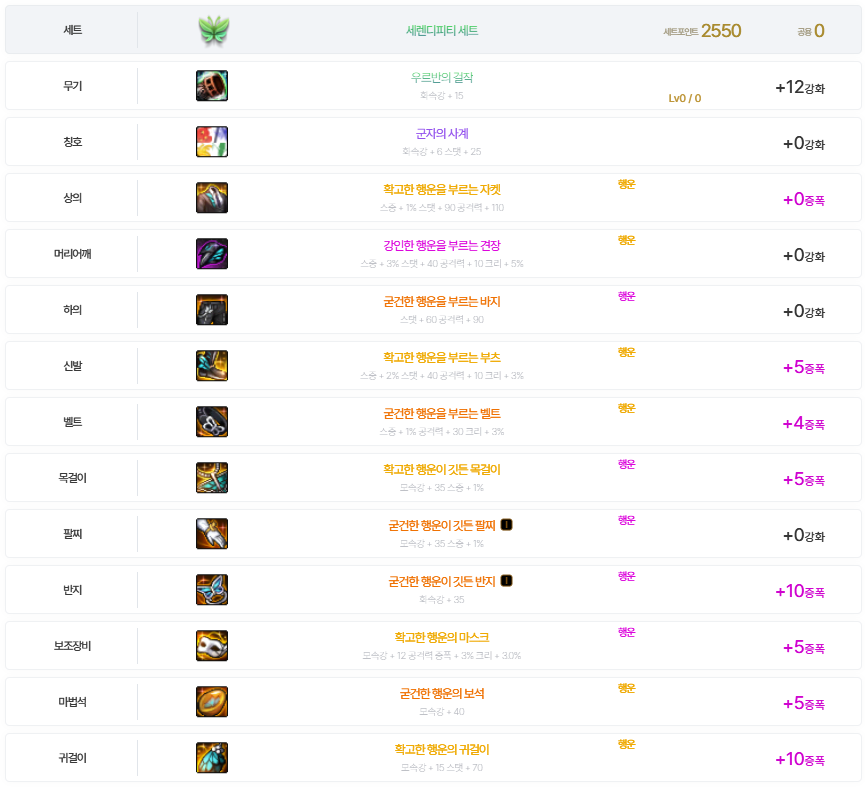Click the 우르반의 걸작 weapon name

(442, 77)
